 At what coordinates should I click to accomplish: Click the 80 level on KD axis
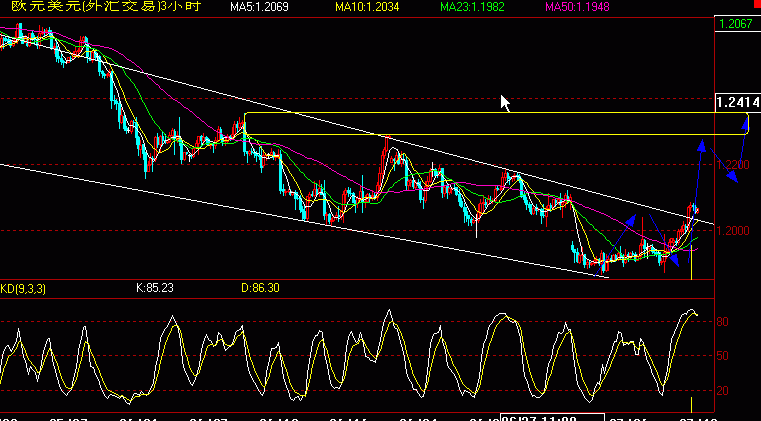pos(723,322)
